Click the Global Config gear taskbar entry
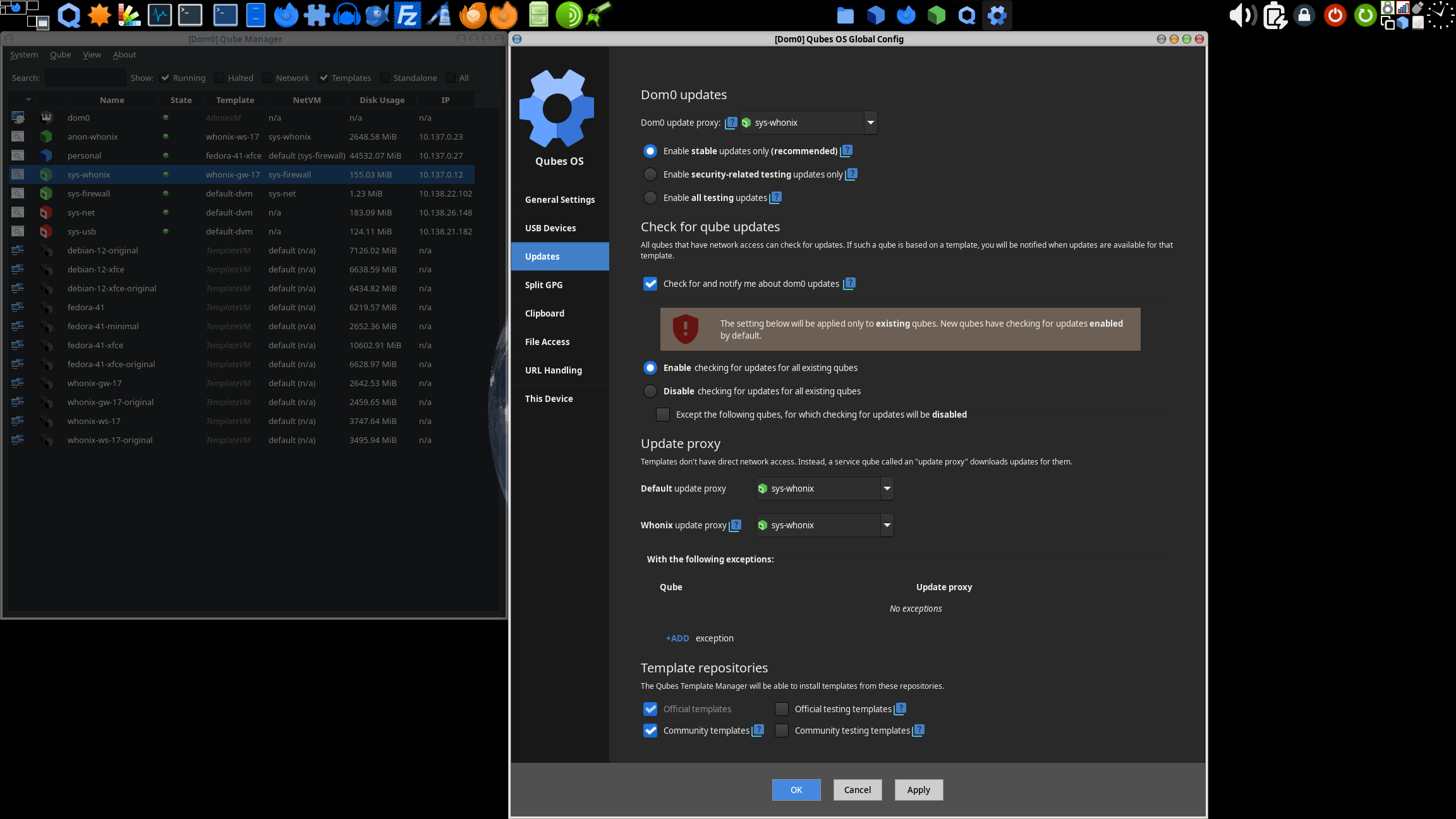 [997, 15]
